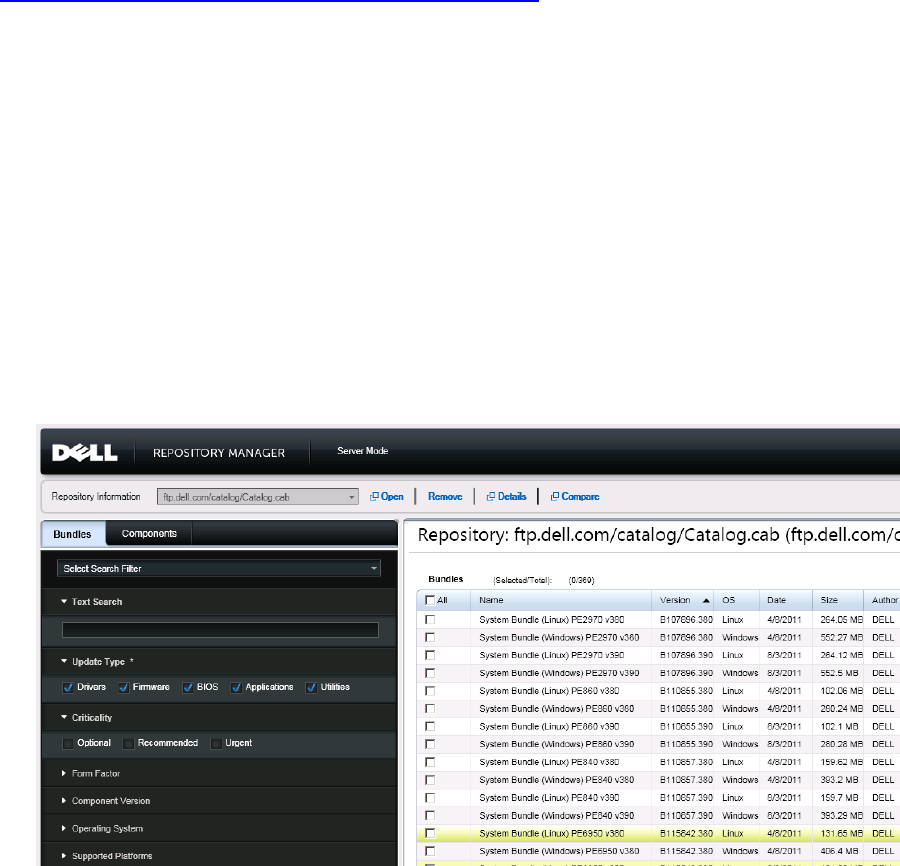Click size value 552.27 MB
This screenshot has width=900, height=866.
[x=841, y=638]
